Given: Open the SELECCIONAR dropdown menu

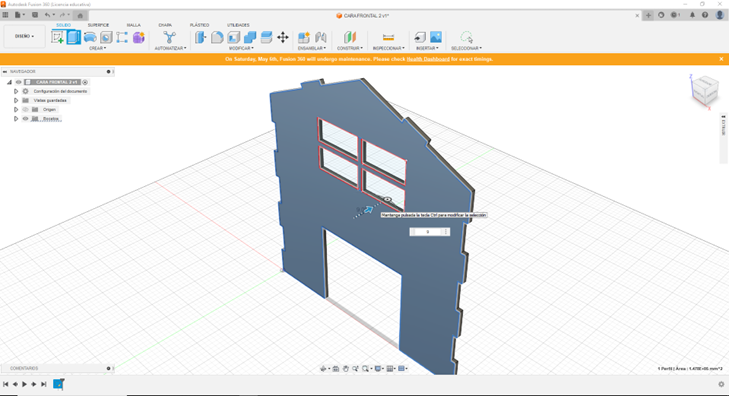Looking at the screenshot, I should pyautogui.click(x=466, y=48).
